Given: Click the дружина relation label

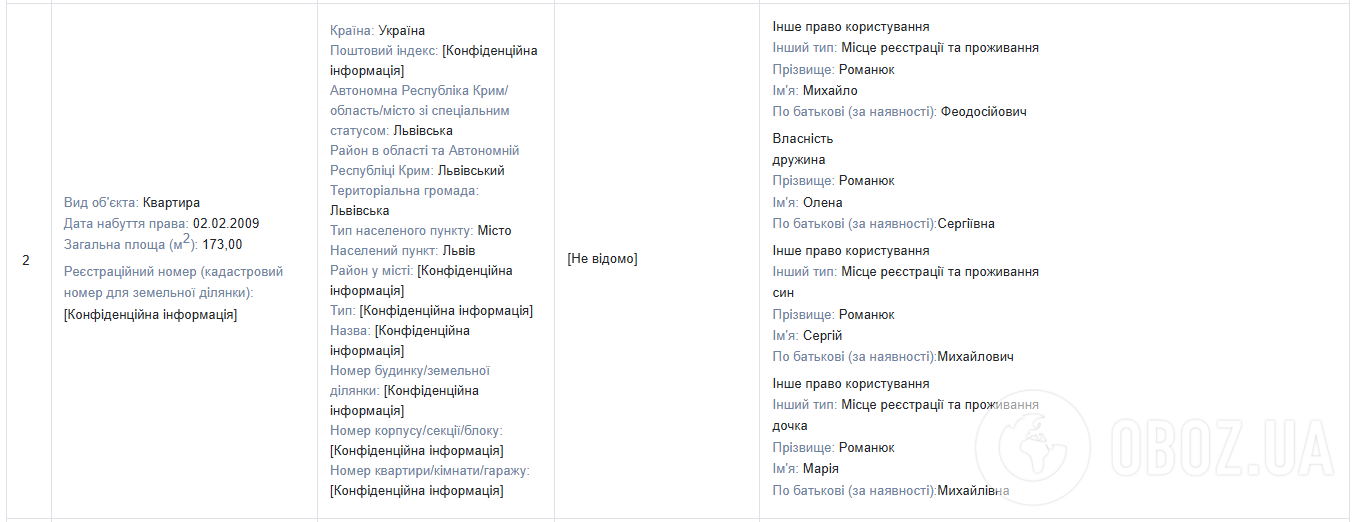Looking at the screenshot, I should pyautogui.click(x=799, y=160).
